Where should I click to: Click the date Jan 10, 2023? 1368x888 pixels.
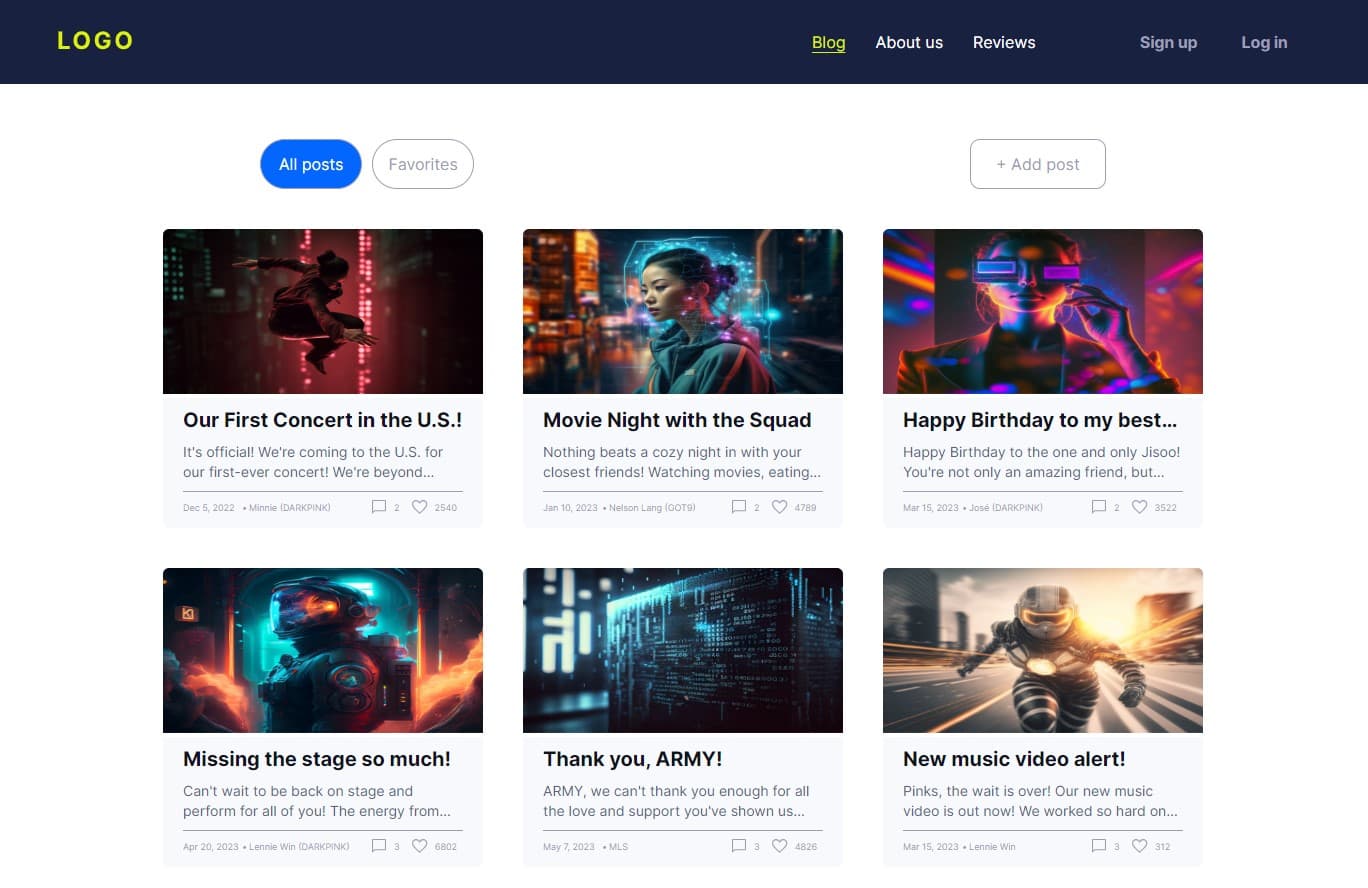pyautogui.click(x=570, y=508)
